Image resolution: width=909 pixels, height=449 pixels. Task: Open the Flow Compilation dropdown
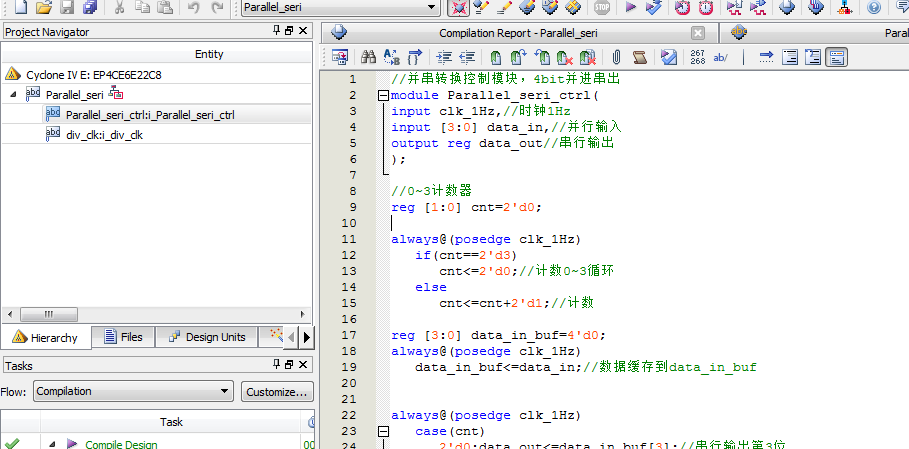point(224,391)
